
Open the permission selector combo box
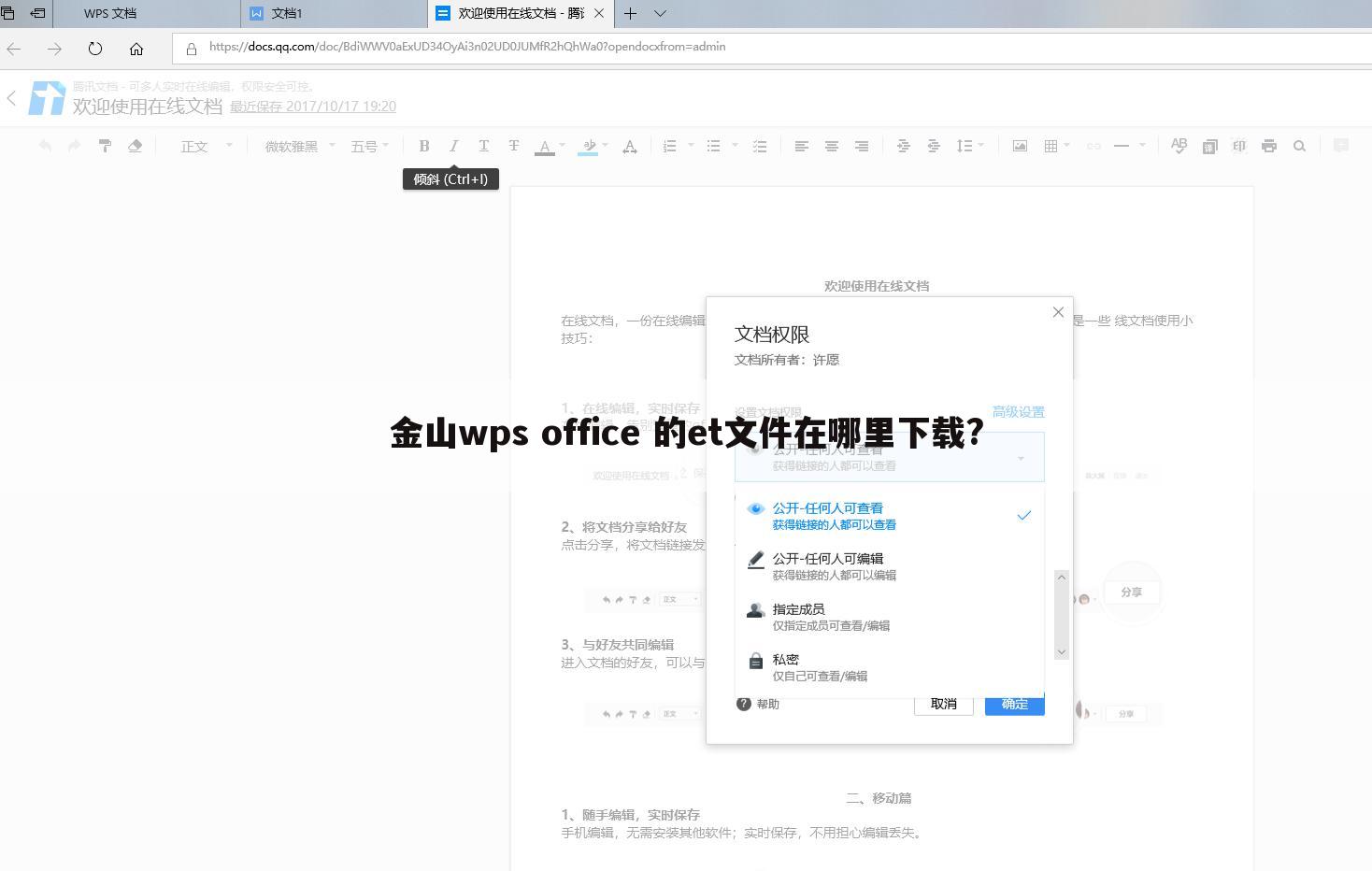point(889,457)
